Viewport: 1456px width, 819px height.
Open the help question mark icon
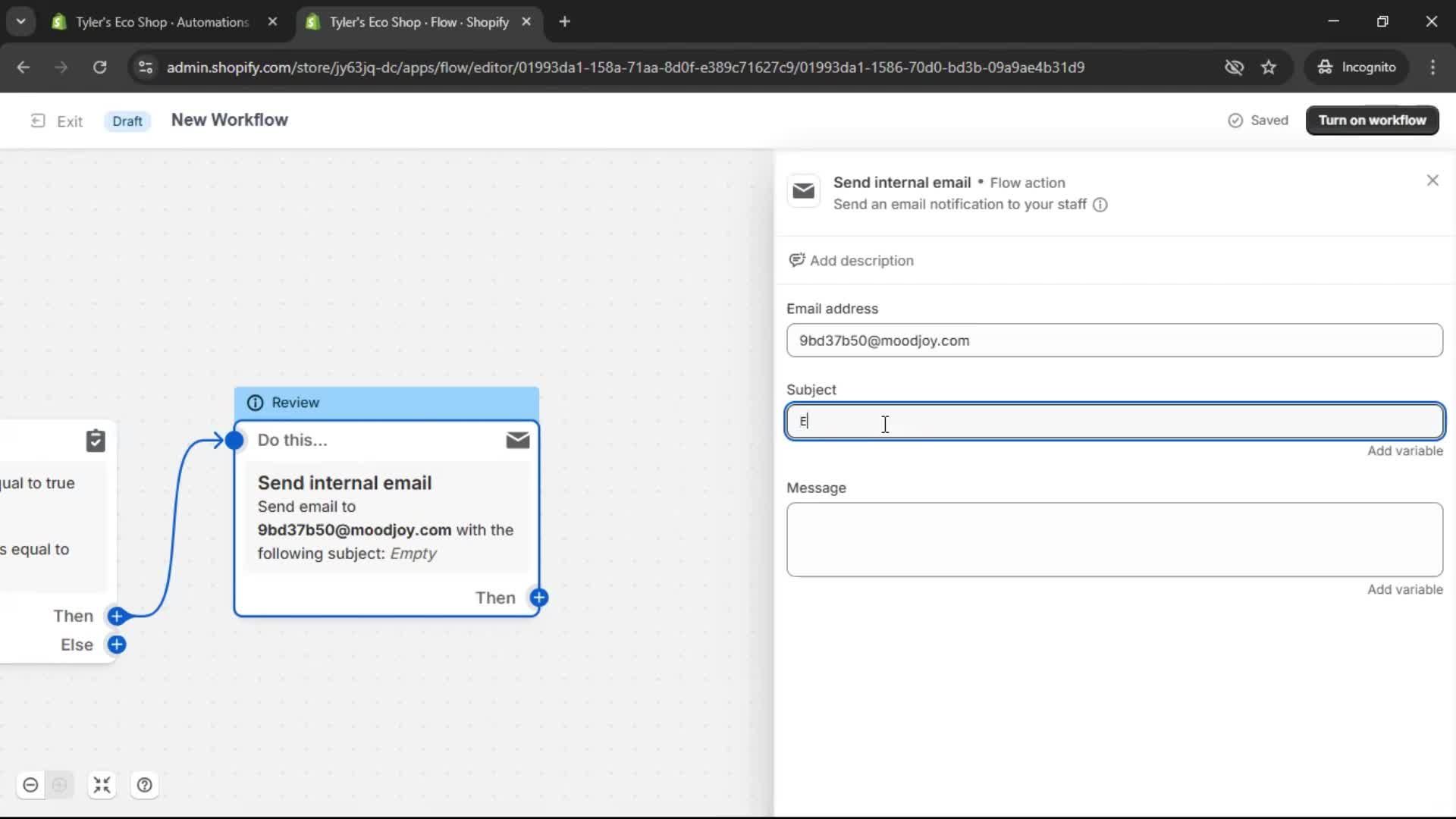pyautogui.click(x=144, y=785)
